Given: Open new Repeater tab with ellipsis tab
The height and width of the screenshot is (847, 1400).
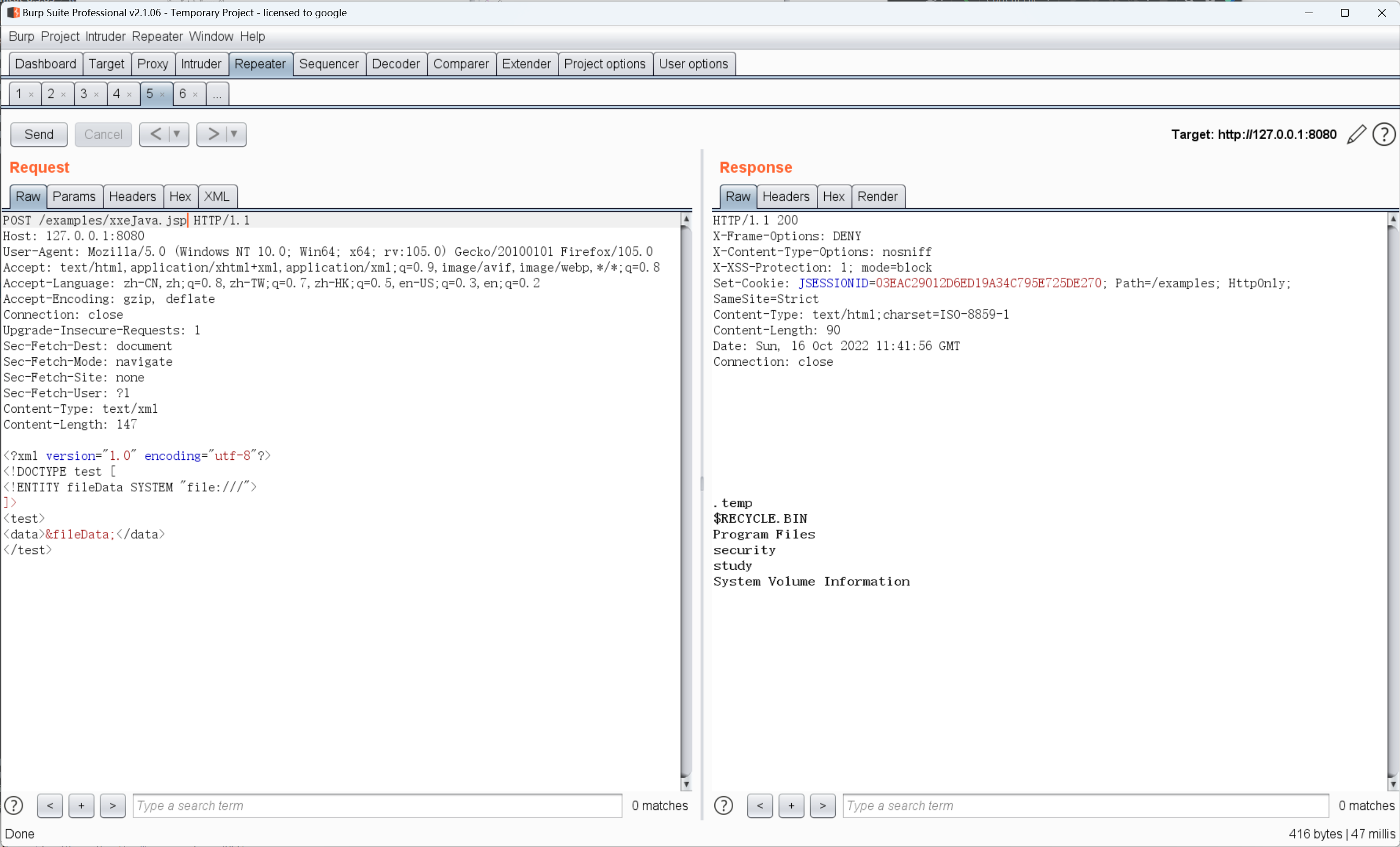Looking at the screenshot, I should pos(217,94).
